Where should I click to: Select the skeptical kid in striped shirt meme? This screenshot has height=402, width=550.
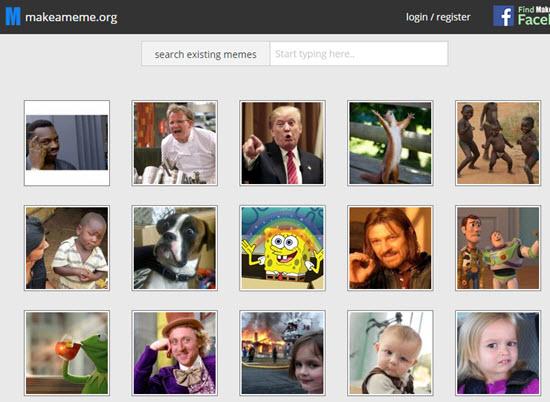click(x=67, y=248)
